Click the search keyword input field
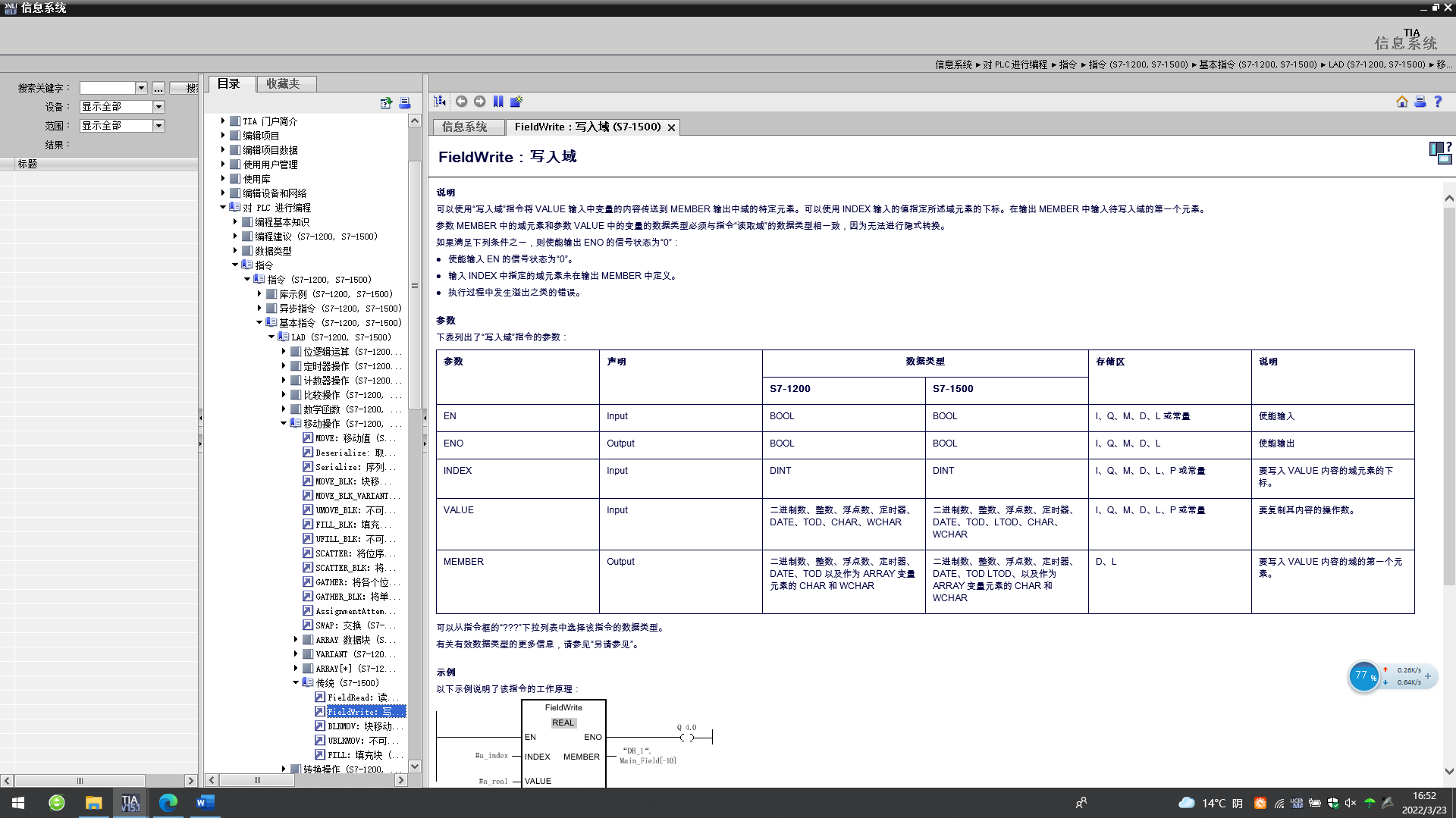This screenshot has height=818, width=1456. [108, 88]
